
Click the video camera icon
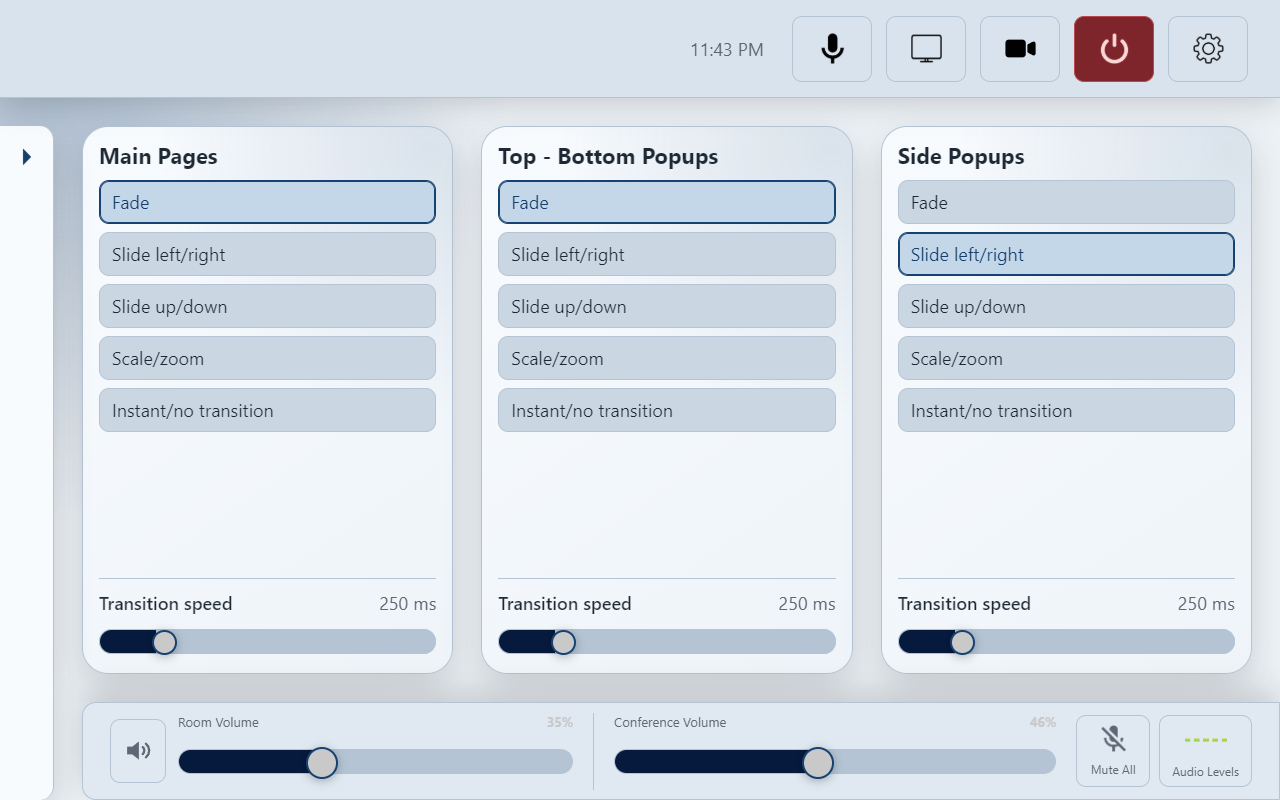click(x=1020, y=49)
